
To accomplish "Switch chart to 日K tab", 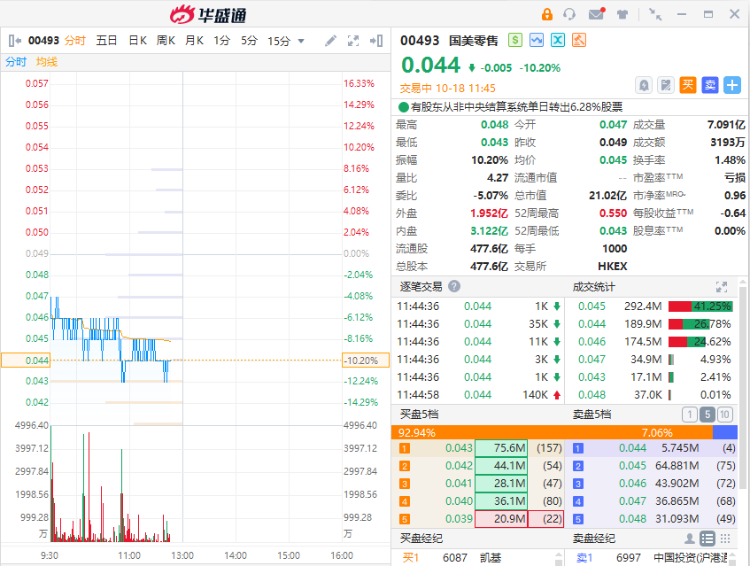I will [x=137, y=41].
